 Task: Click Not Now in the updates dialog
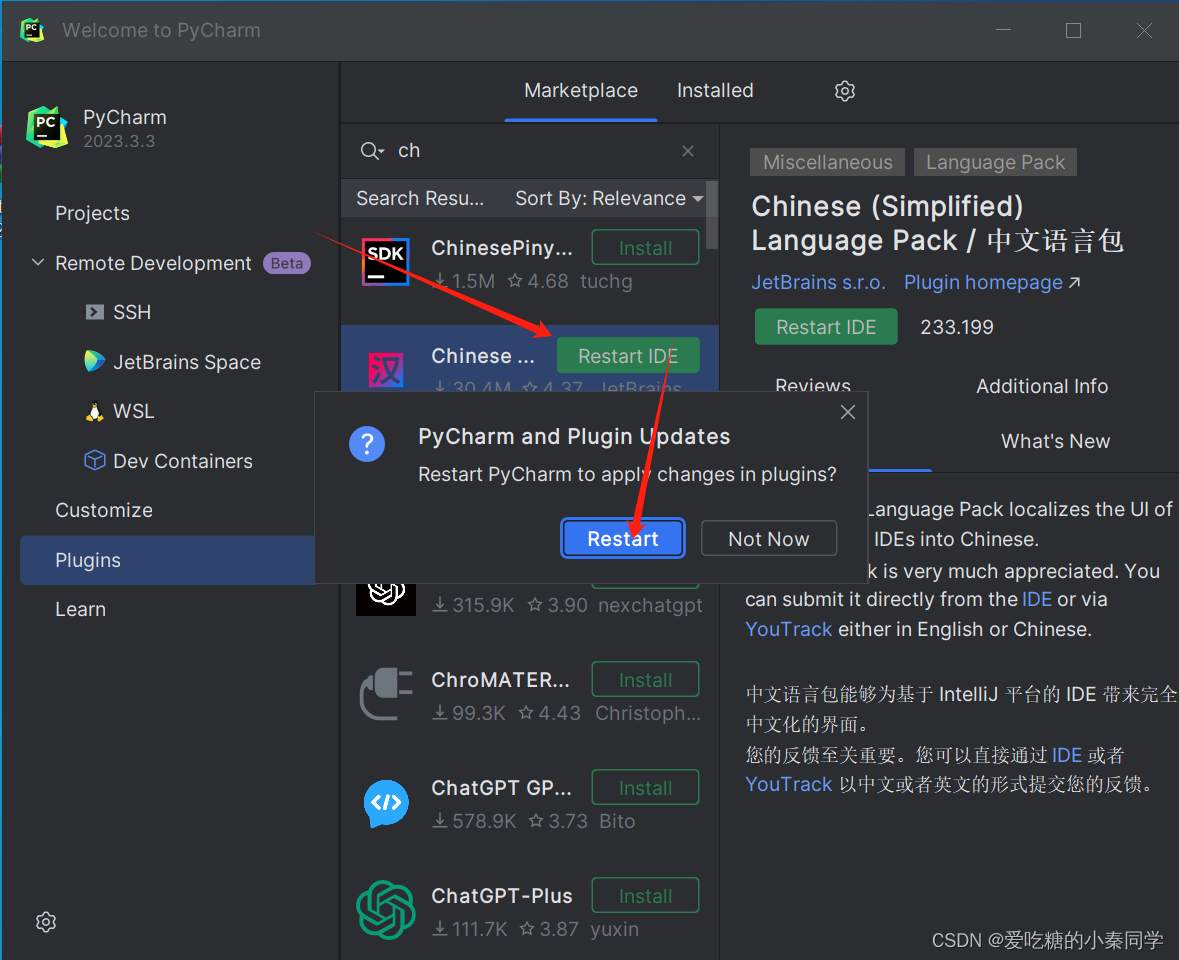coord(768,538)
